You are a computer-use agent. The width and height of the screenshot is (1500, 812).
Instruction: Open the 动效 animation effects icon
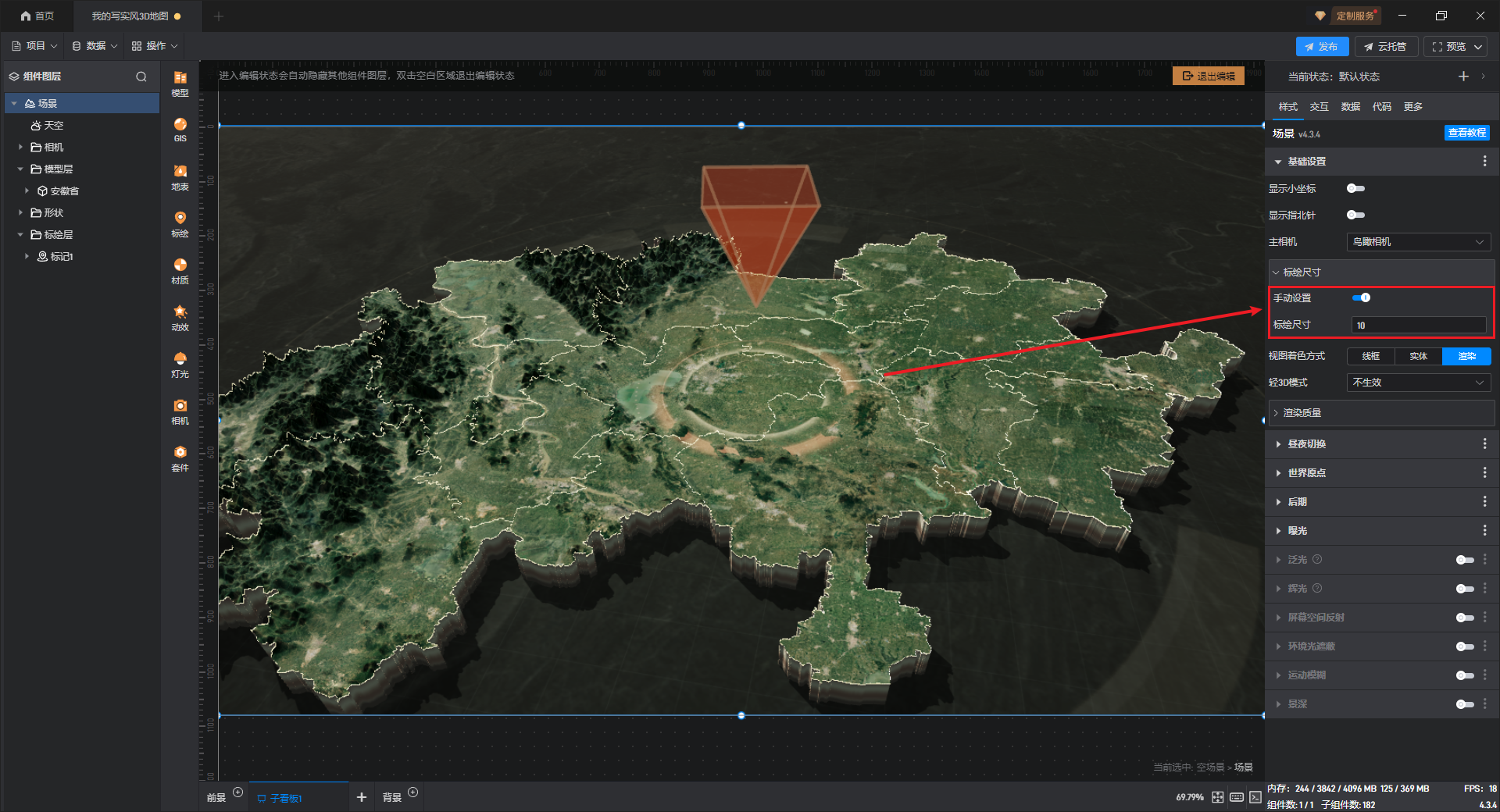click(180, 317)
